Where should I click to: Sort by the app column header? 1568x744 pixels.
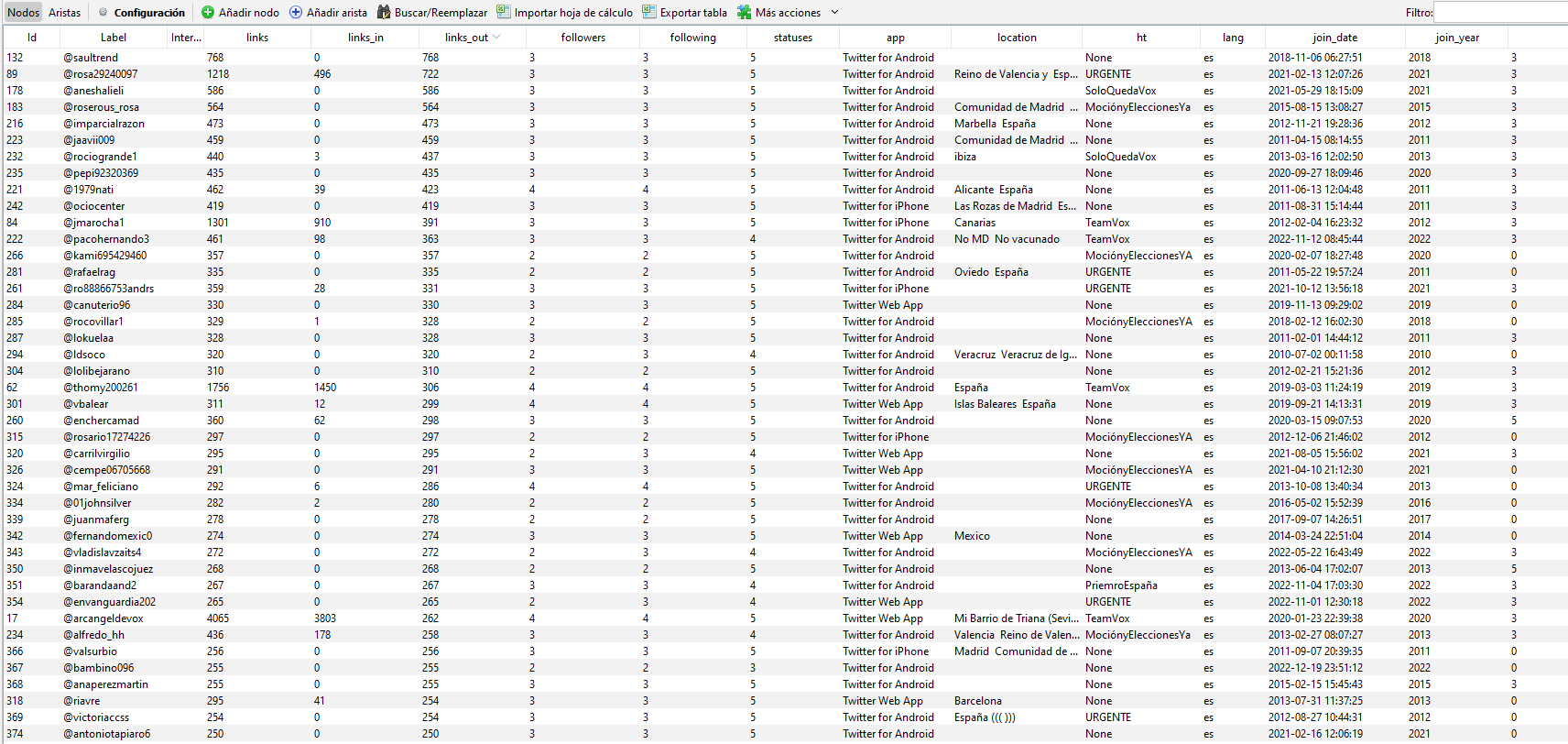[896, 38]
